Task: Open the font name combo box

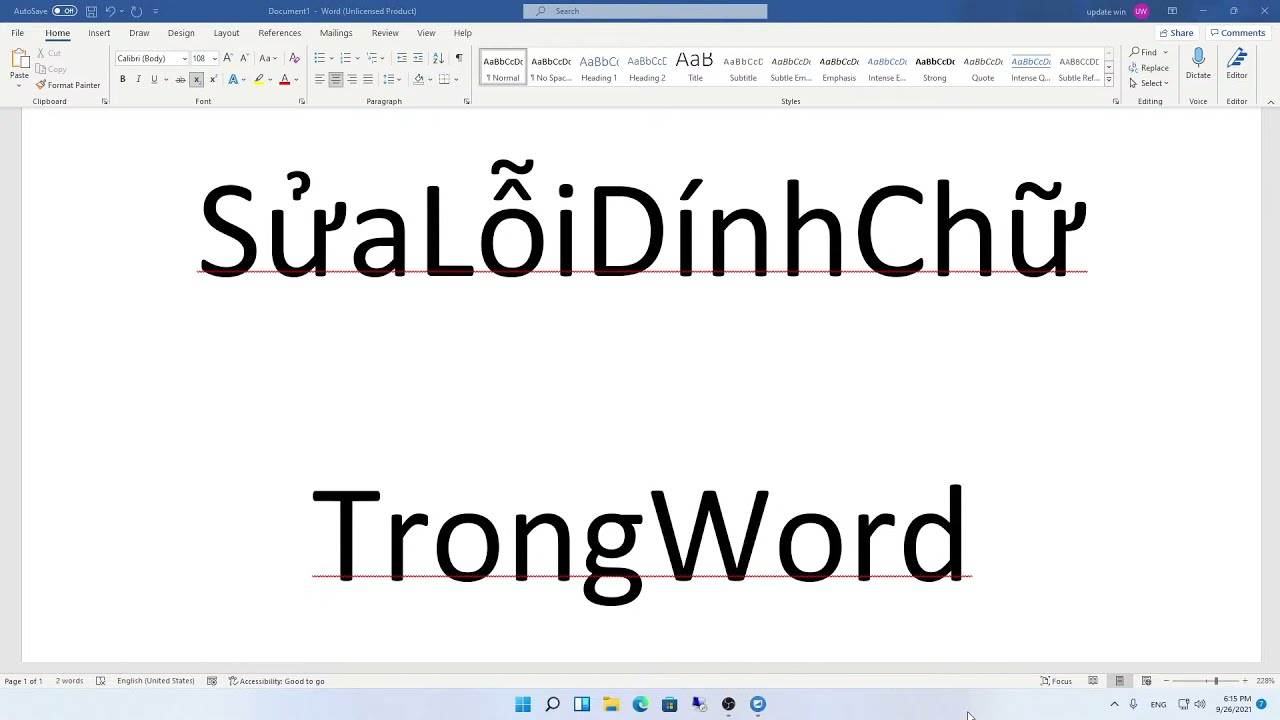Action: (152, 58)
